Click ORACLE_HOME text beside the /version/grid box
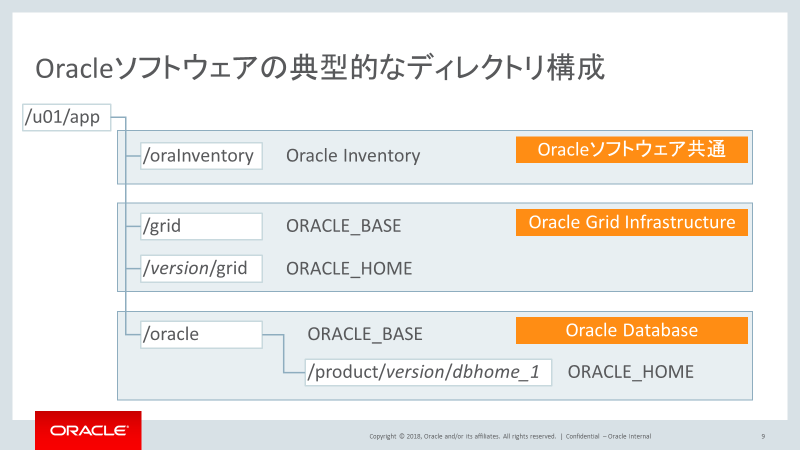This screenshot has width=800, height=450. tap(349, 269)
